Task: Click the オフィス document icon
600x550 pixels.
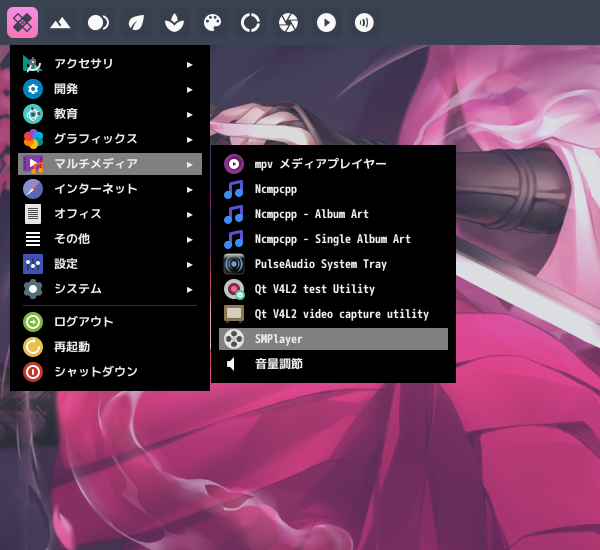Action: pos(33,214)
